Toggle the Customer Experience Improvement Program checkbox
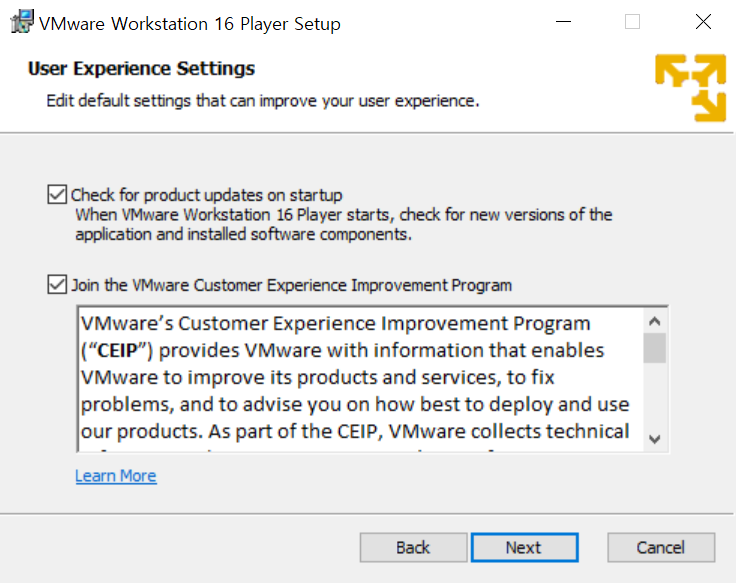This screenshot has height=583, width=736. point(57,284)
